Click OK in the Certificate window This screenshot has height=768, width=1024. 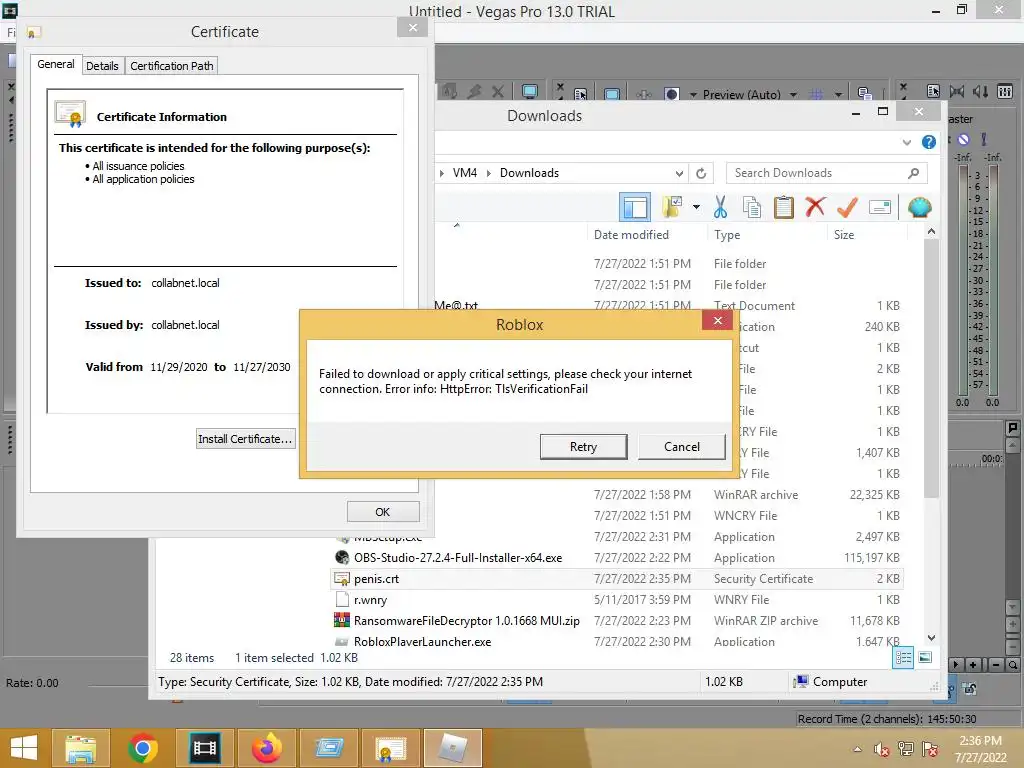(x=383, y=512)
